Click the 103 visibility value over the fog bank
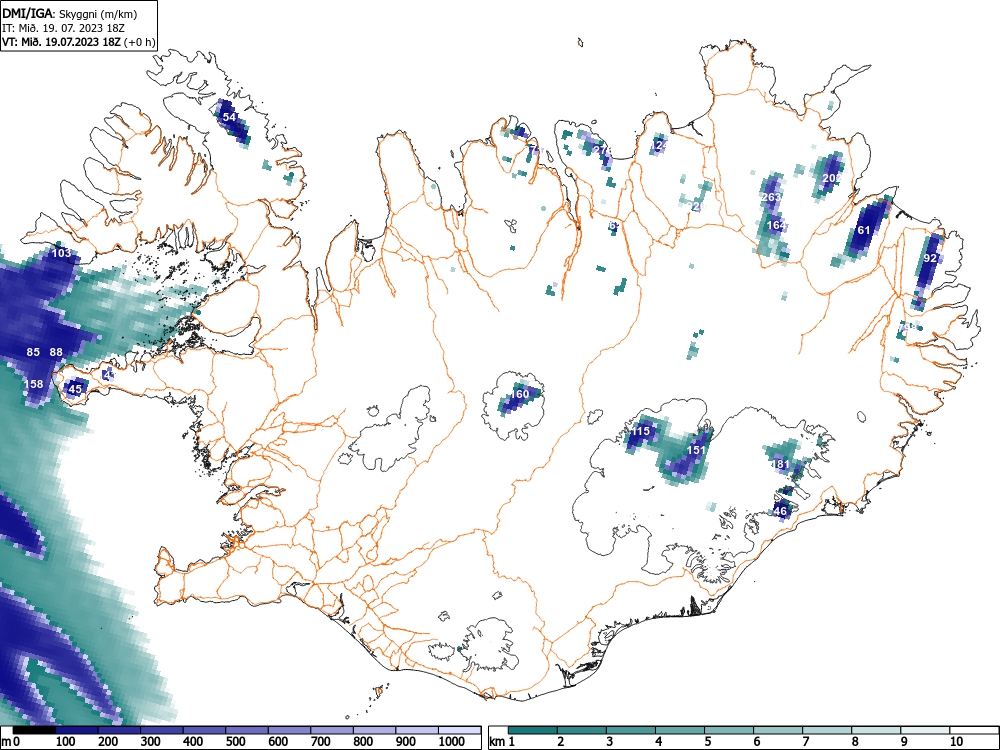 click(x=61, y=253)
